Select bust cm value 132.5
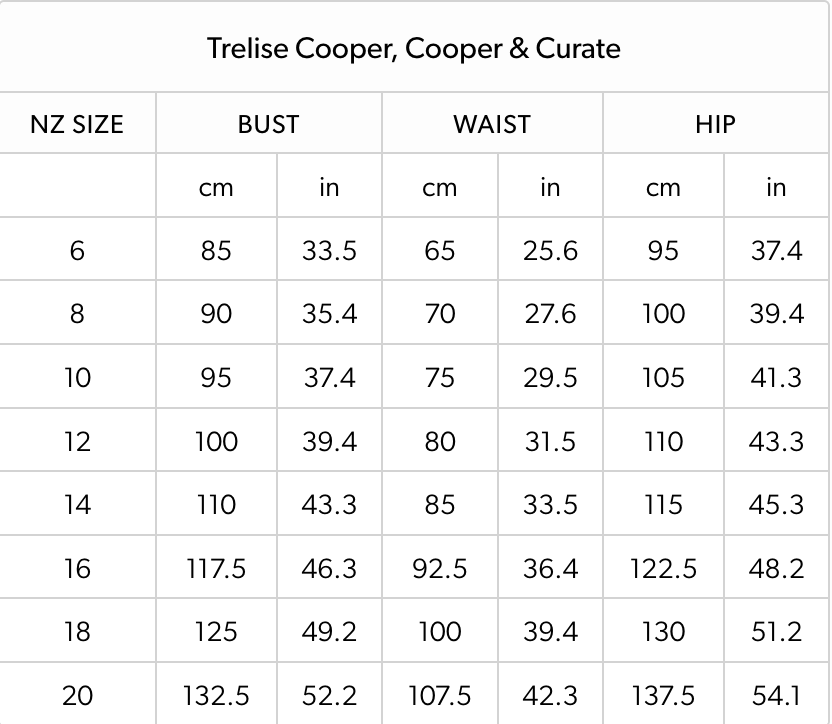The image size is (832, 724). (216, 696)
